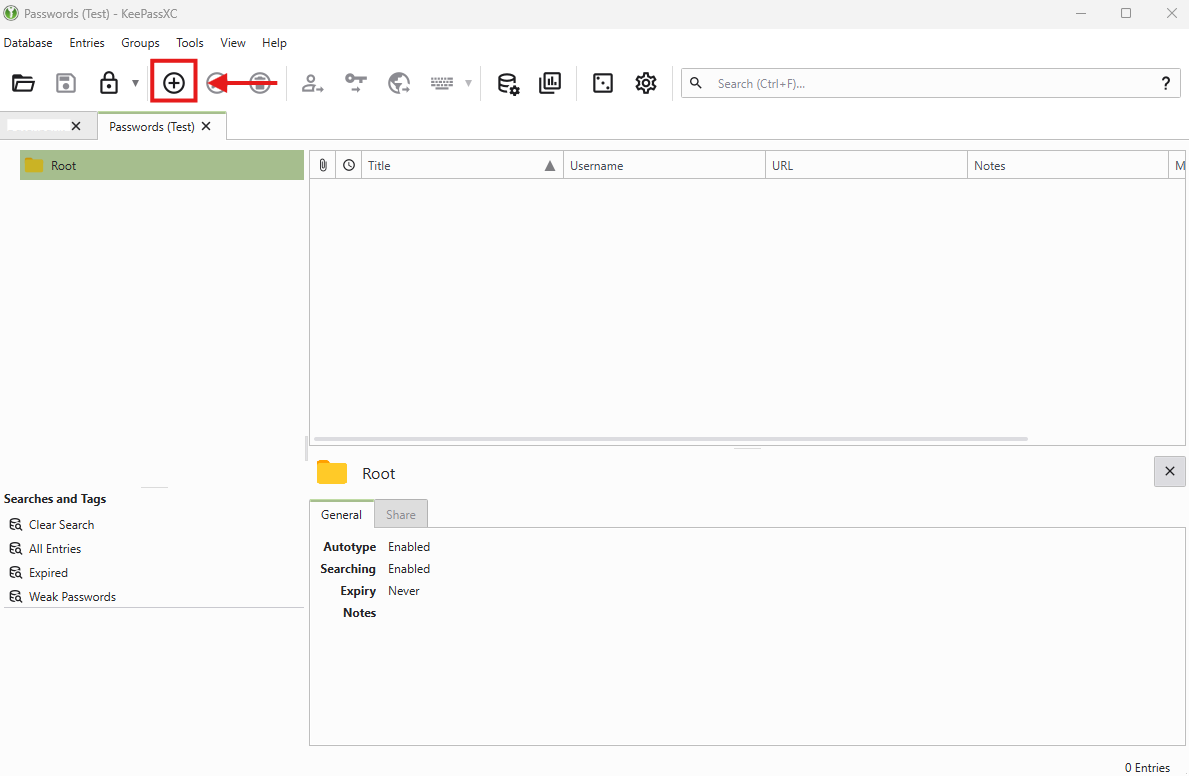Lock the database with padlock icon
The height and width of the screenshot is (776, 1189).
pyautogui.click(x=109, y=83)
